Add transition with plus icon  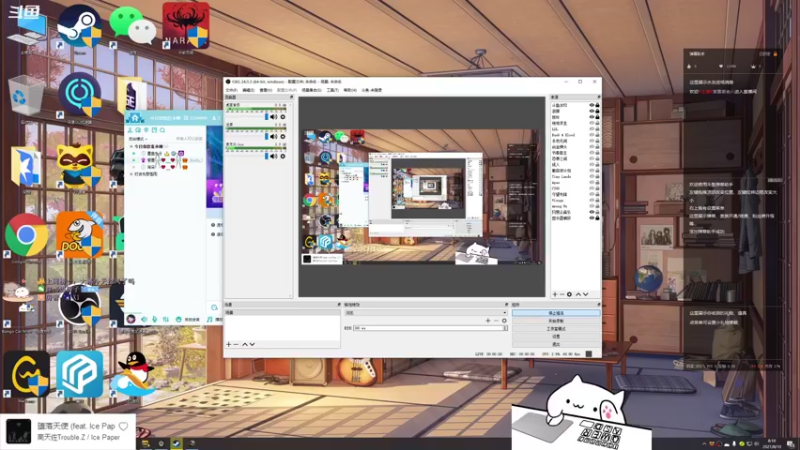click(488, 320)
